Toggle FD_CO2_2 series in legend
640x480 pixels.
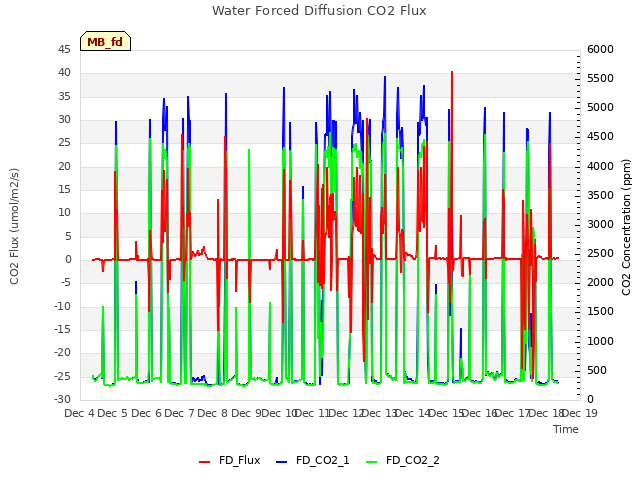(x=403, y=461)
